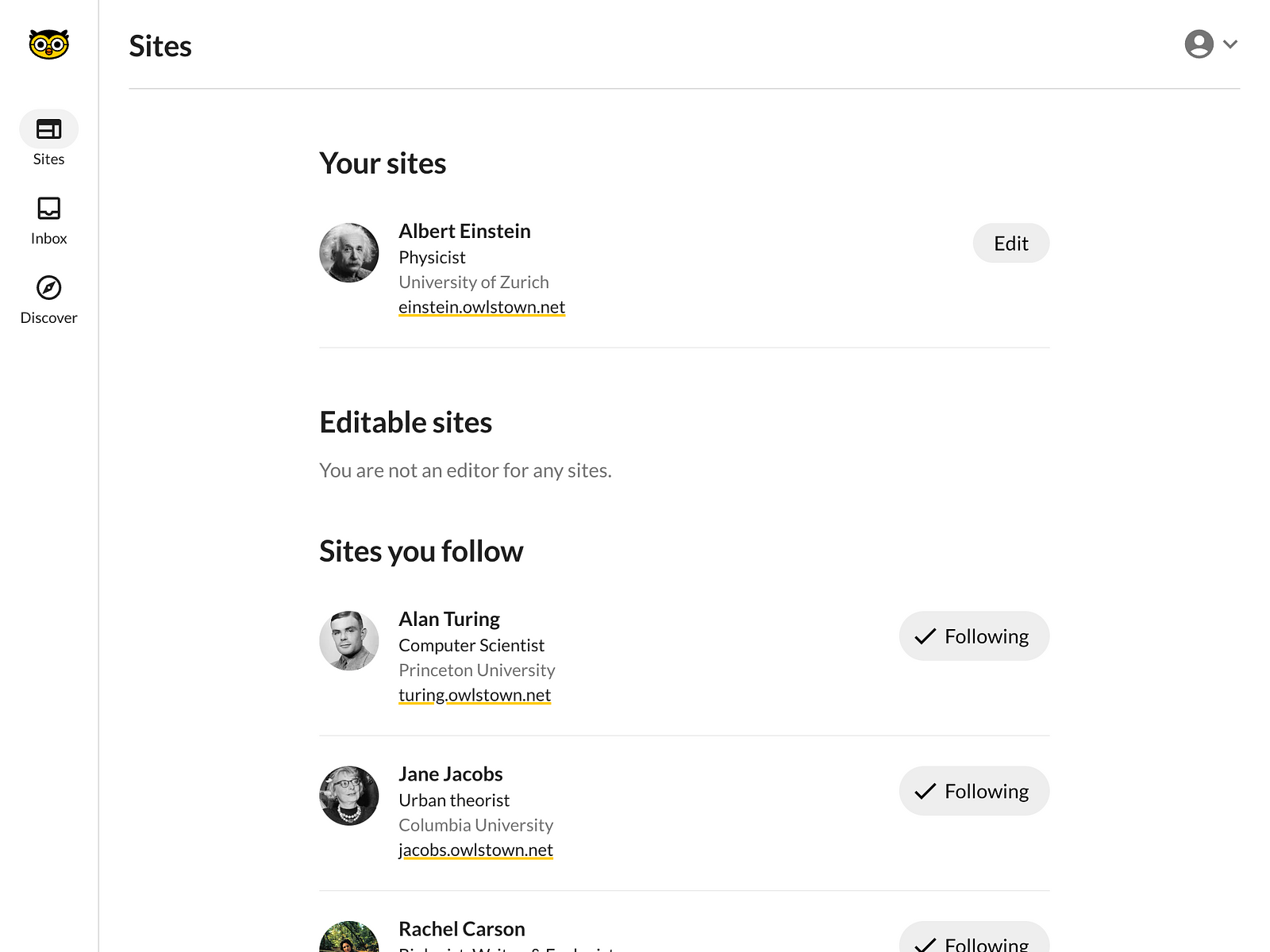This screenshot has height=952, width=1270.
Task: Select the Inbox label in sidebar
Action: [48, 238]
